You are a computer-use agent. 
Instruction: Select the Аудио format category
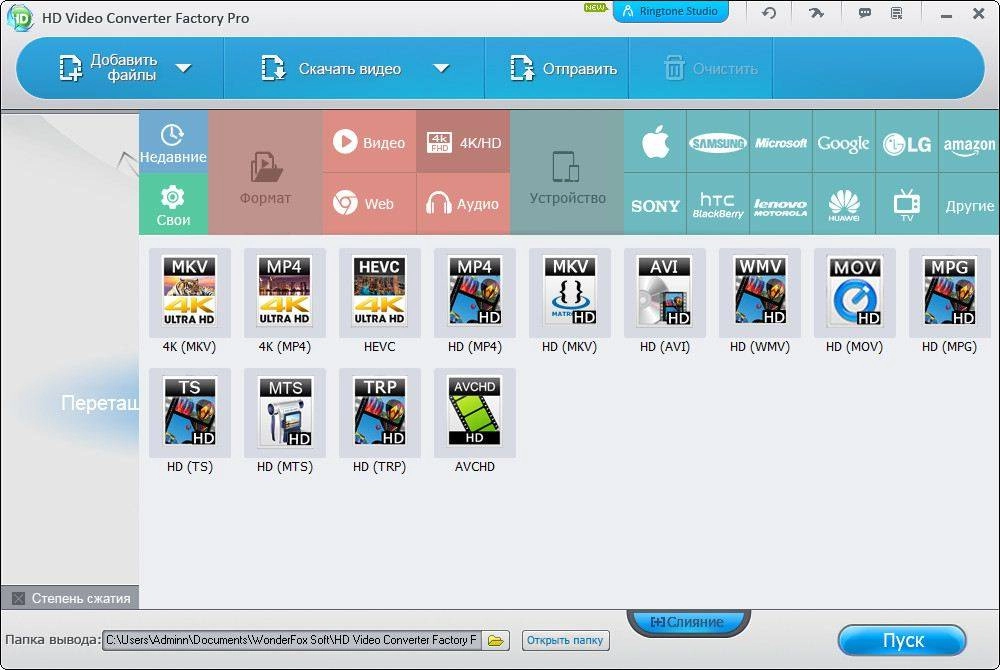point(463,204)
